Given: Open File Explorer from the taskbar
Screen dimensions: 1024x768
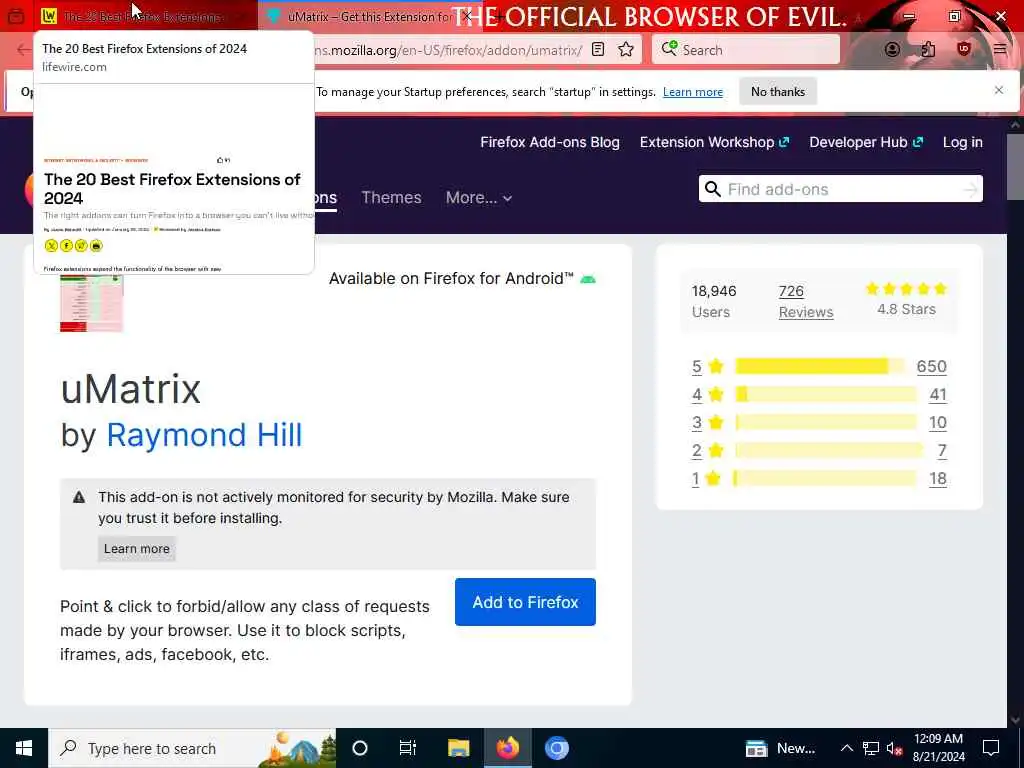Looking at the screenshot, I should tap(458, 748).
